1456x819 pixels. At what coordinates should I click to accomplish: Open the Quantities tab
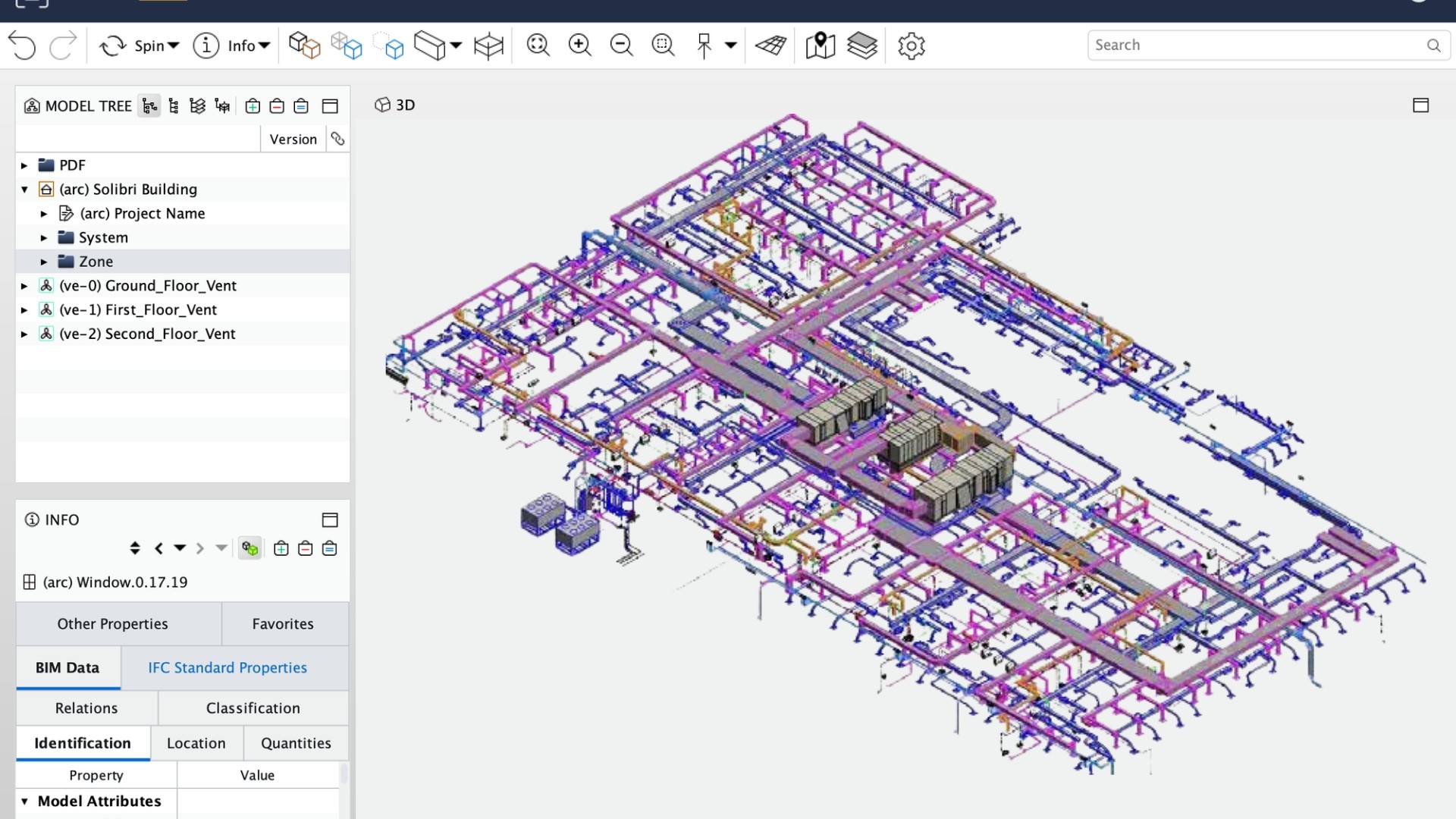pos(296,743)
